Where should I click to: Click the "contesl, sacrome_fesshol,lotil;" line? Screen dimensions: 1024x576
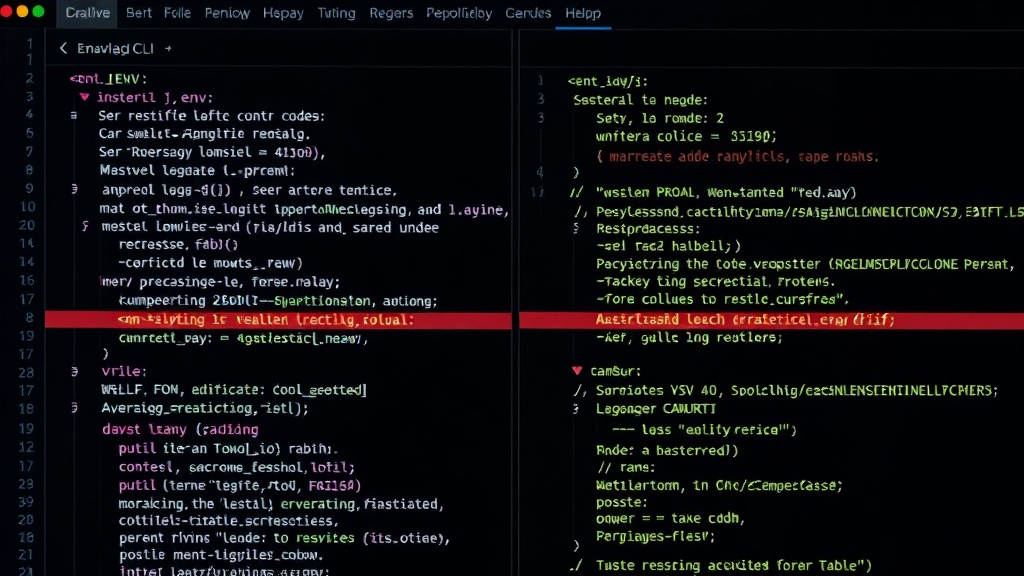[x=236, y=468]
